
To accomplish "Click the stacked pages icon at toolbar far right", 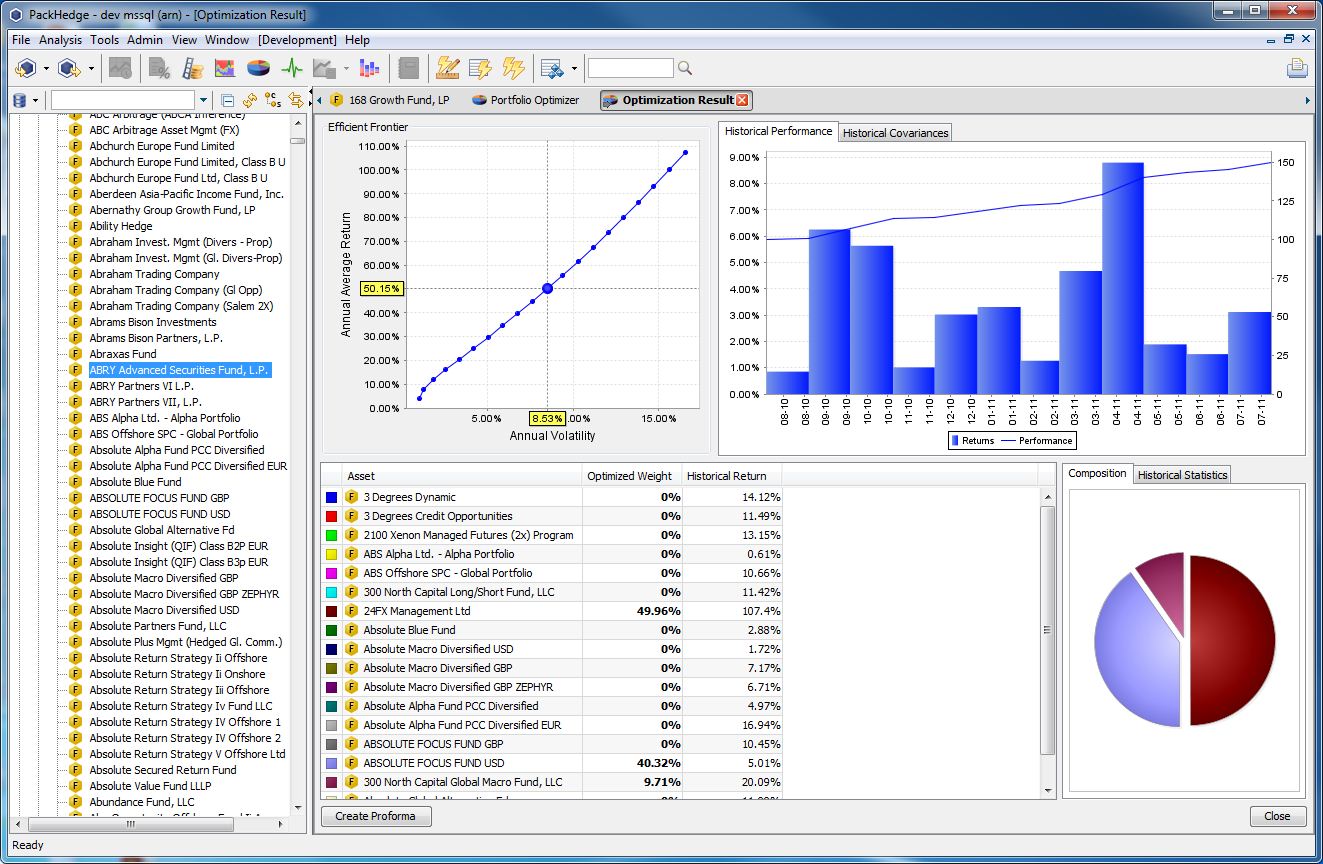I will pos(1297,68).
